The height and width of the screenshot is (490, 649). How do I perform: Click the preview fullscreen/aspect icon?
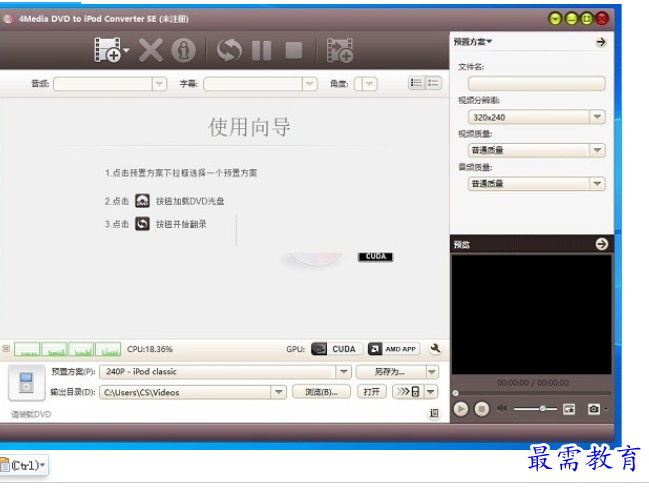(x=570, y=409)
